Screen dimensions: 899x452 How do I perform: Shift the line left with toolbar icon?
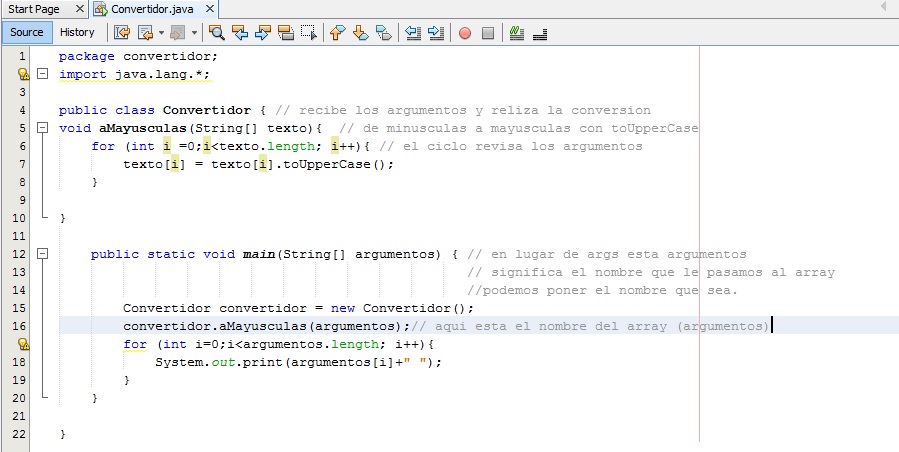(413, 32)
